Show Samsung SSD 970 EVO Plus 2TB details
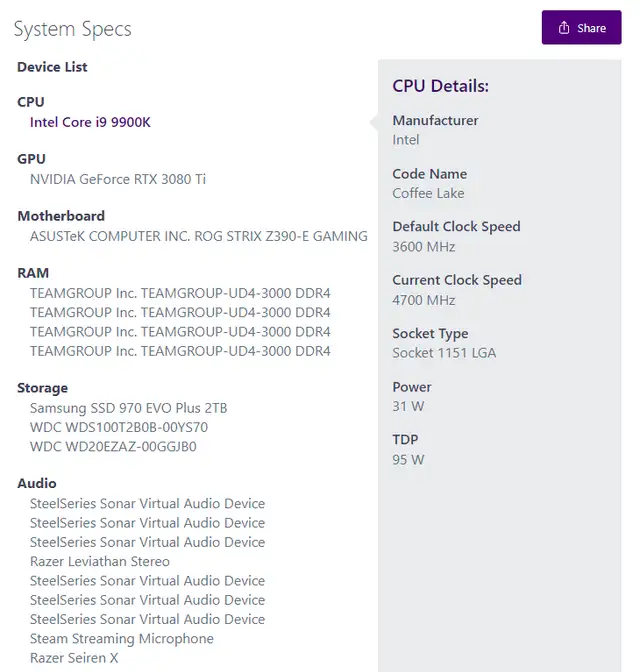Image resolution: width=640 pixels, height=672 pixels. [x=128, y=408]
